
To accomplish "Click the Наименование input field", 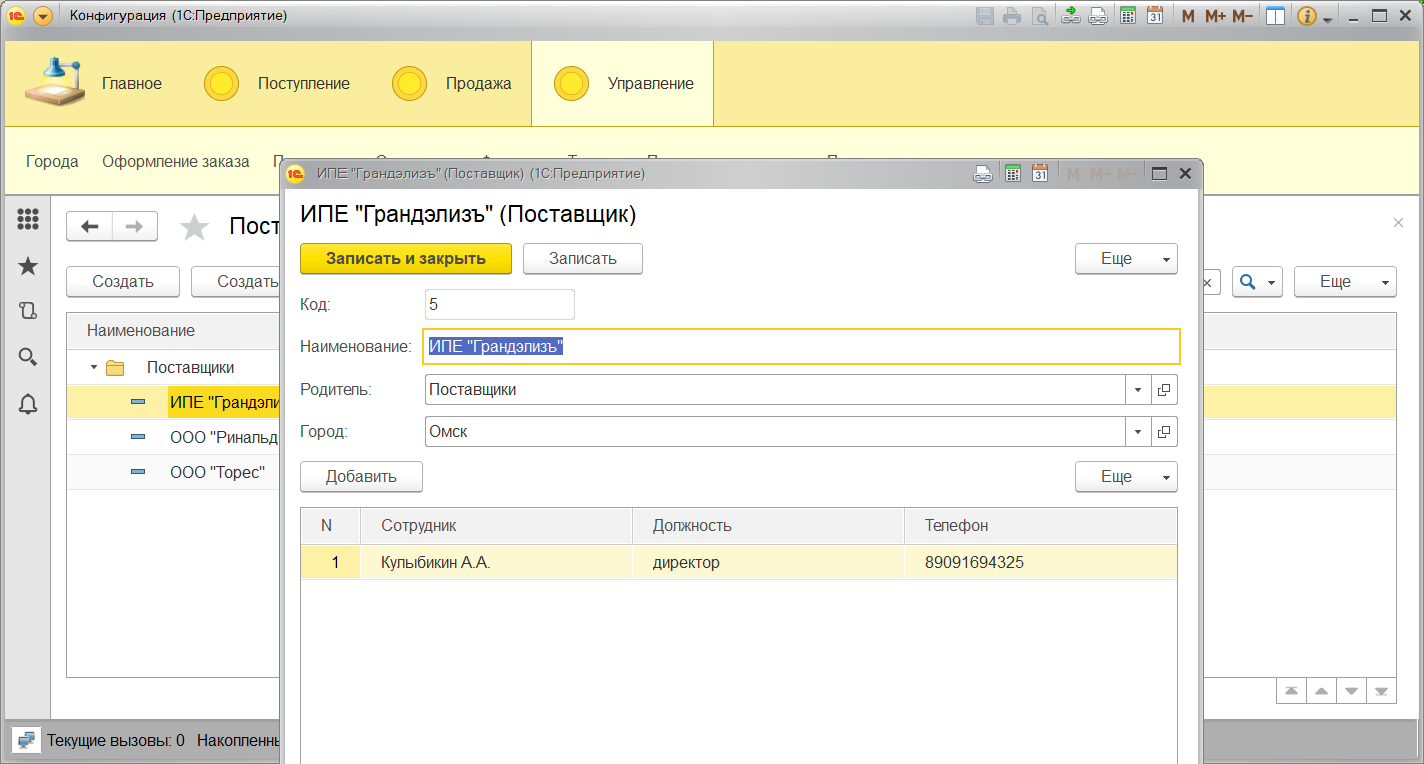I will click(x=802, y=347).
